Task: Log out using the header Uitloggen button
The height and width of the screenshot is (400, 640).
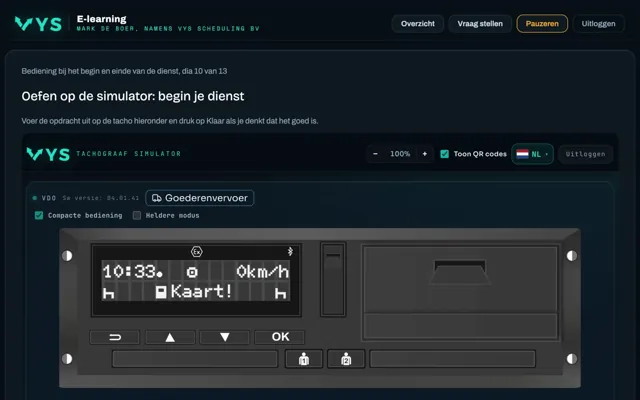Action: tap(598, 24)
